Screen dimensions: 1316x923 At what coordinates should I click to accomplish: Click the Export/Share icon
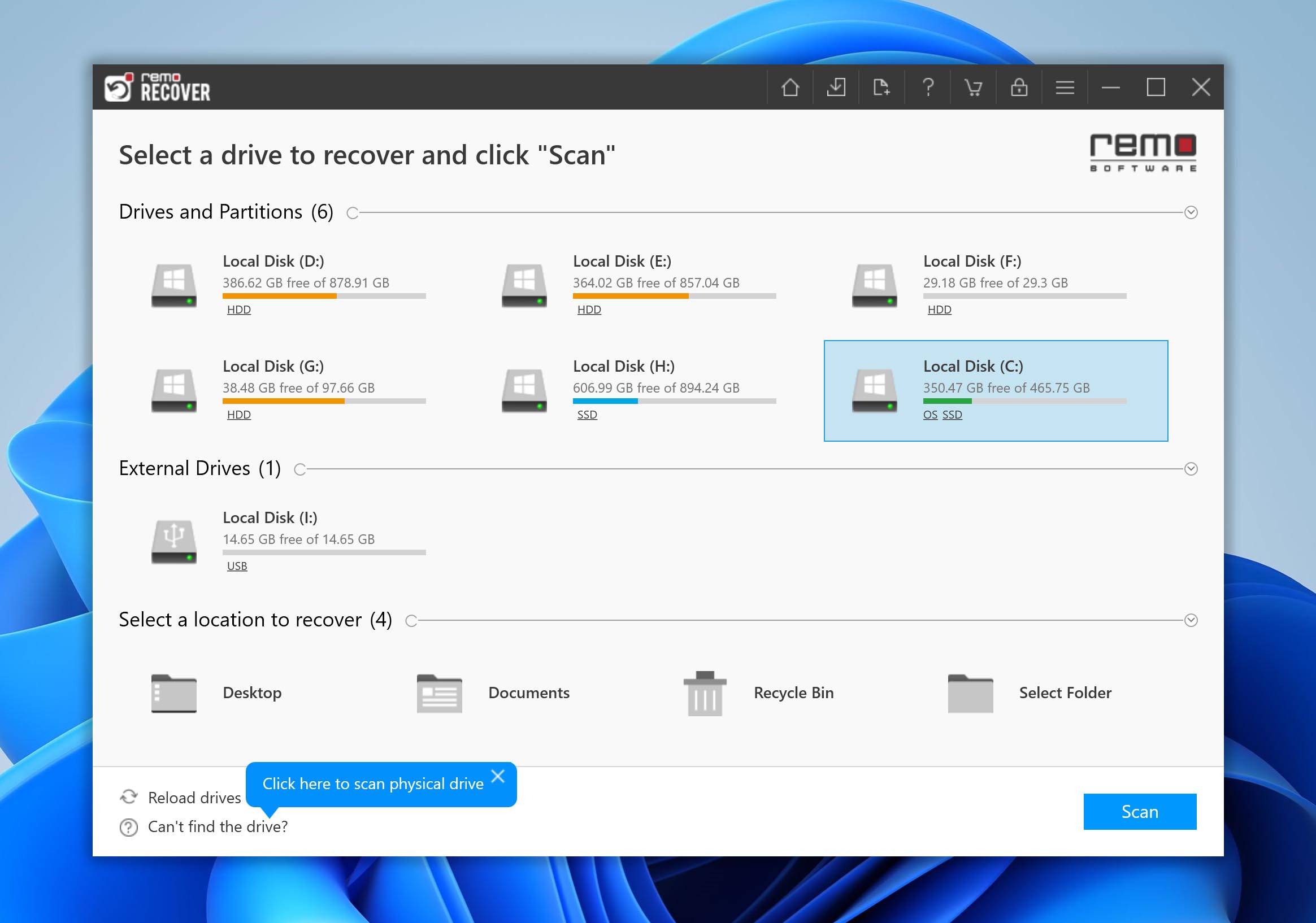[x=882, y=87]
